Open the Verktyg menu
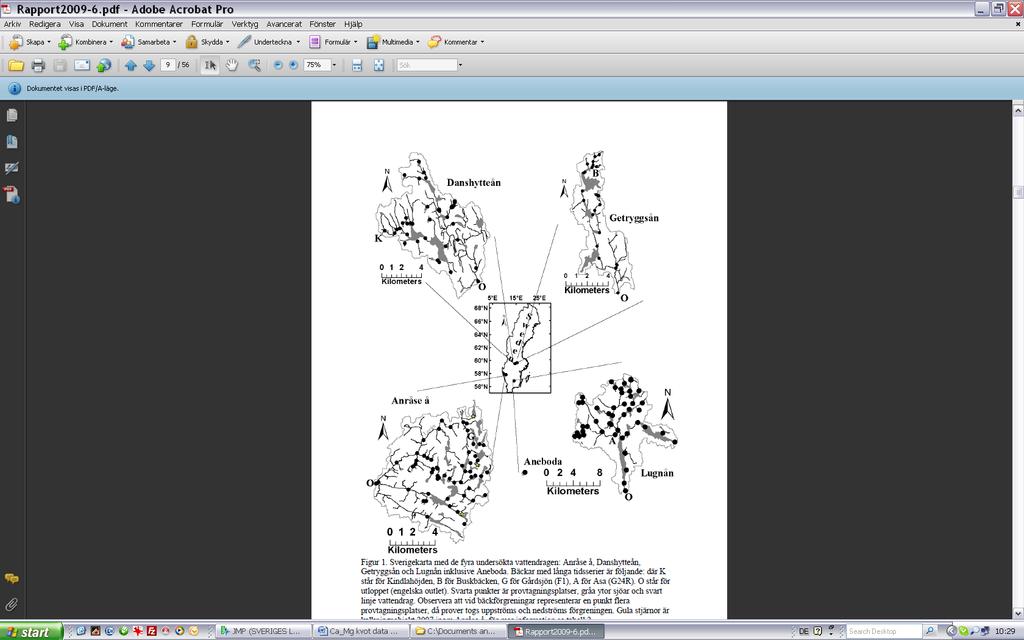This screenshot has width=1024, height=640. point(245,24)
